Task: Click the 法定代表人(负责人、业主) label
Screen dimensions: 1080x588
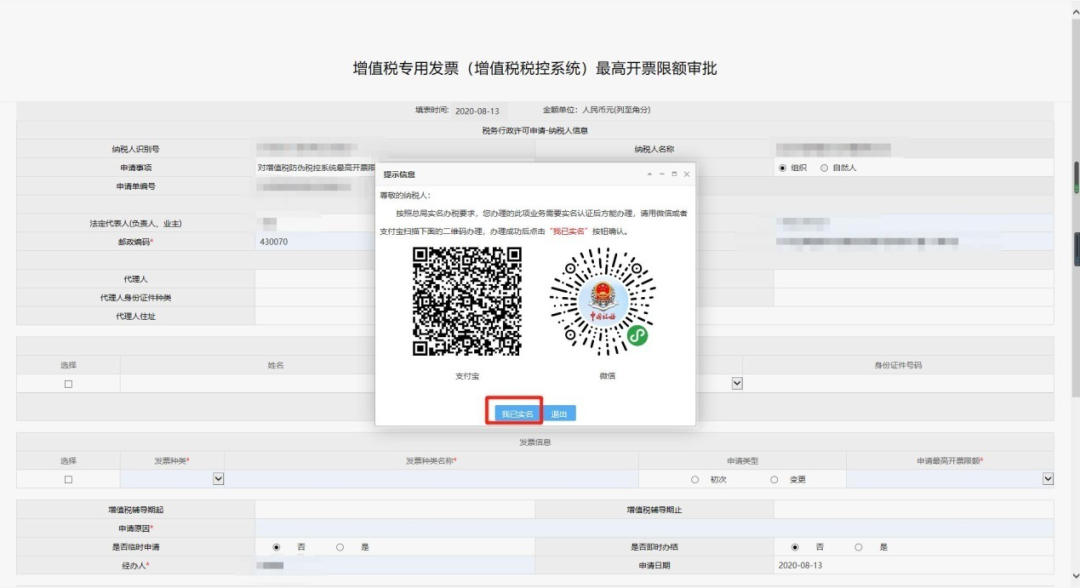Action: point(136,223)
